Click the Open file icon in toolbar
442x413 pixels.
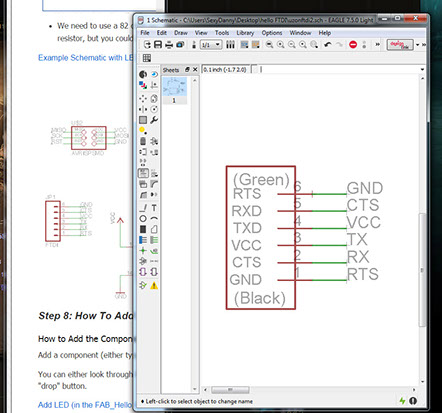point(147,44)
